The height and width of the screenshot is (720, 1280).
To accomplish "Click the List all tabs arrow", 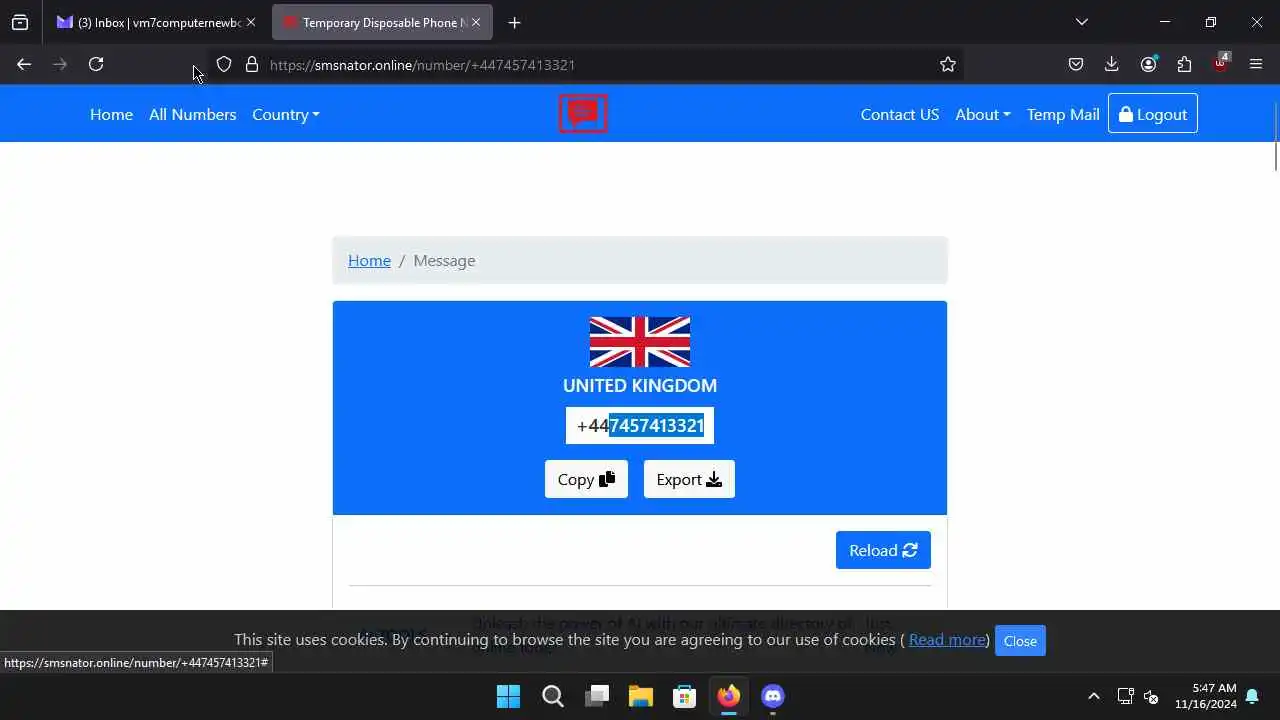I will coord(1081,22).
